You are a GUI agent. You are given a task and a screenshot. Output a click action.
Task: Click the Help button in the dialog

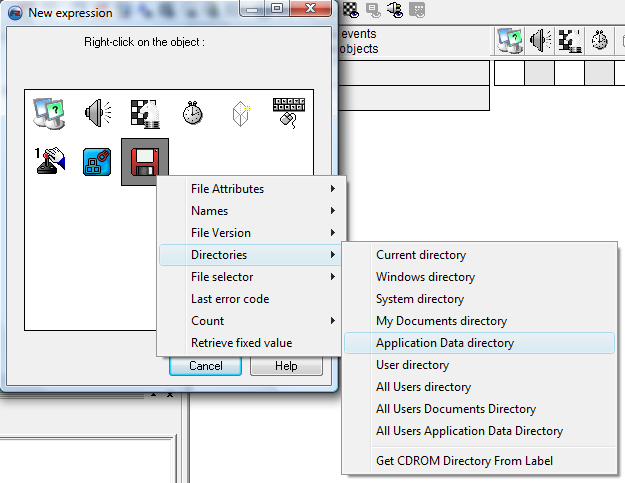pyautogui.click(x=286, y=366)
